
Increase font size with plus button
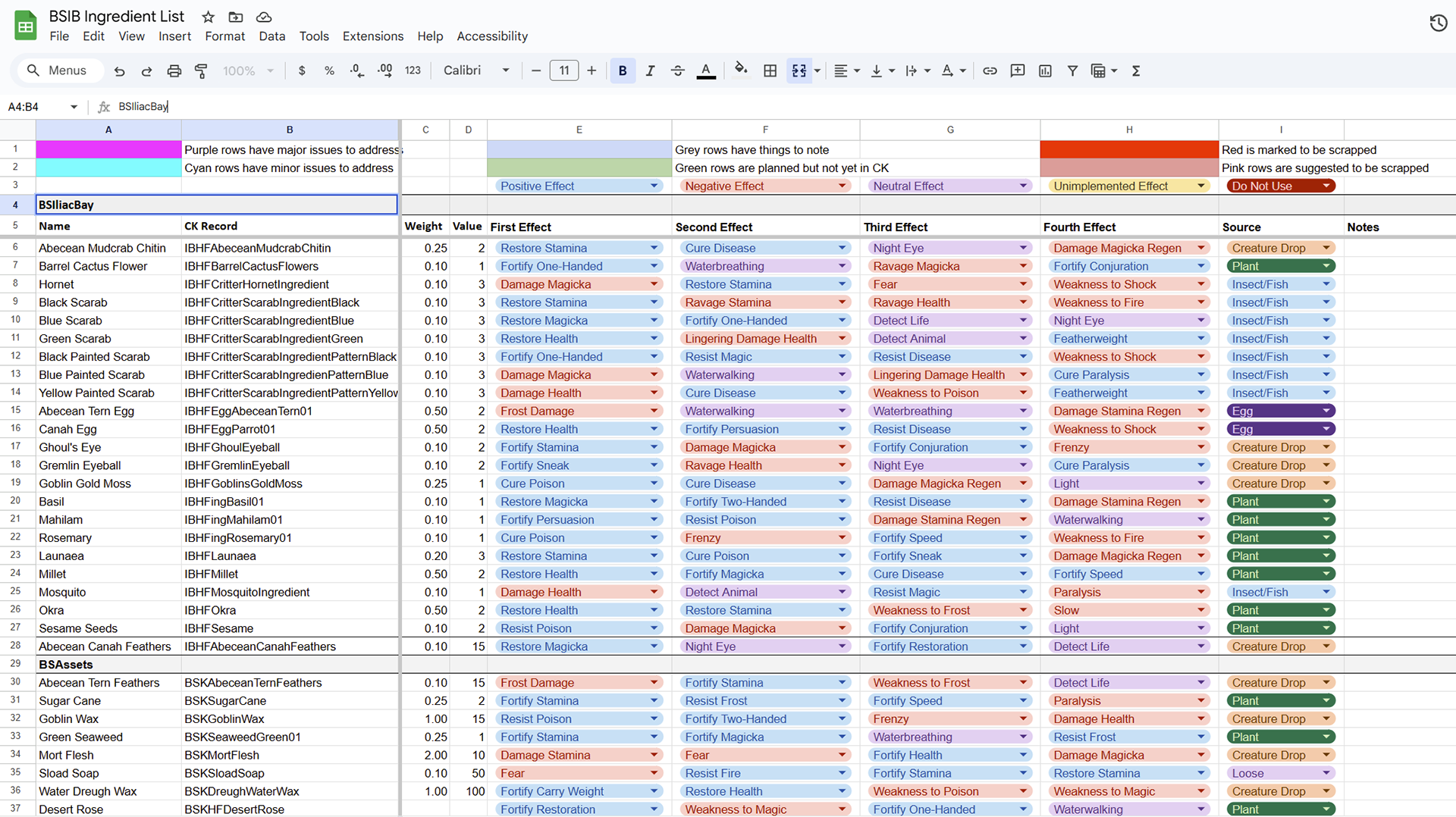coord(591,70)
